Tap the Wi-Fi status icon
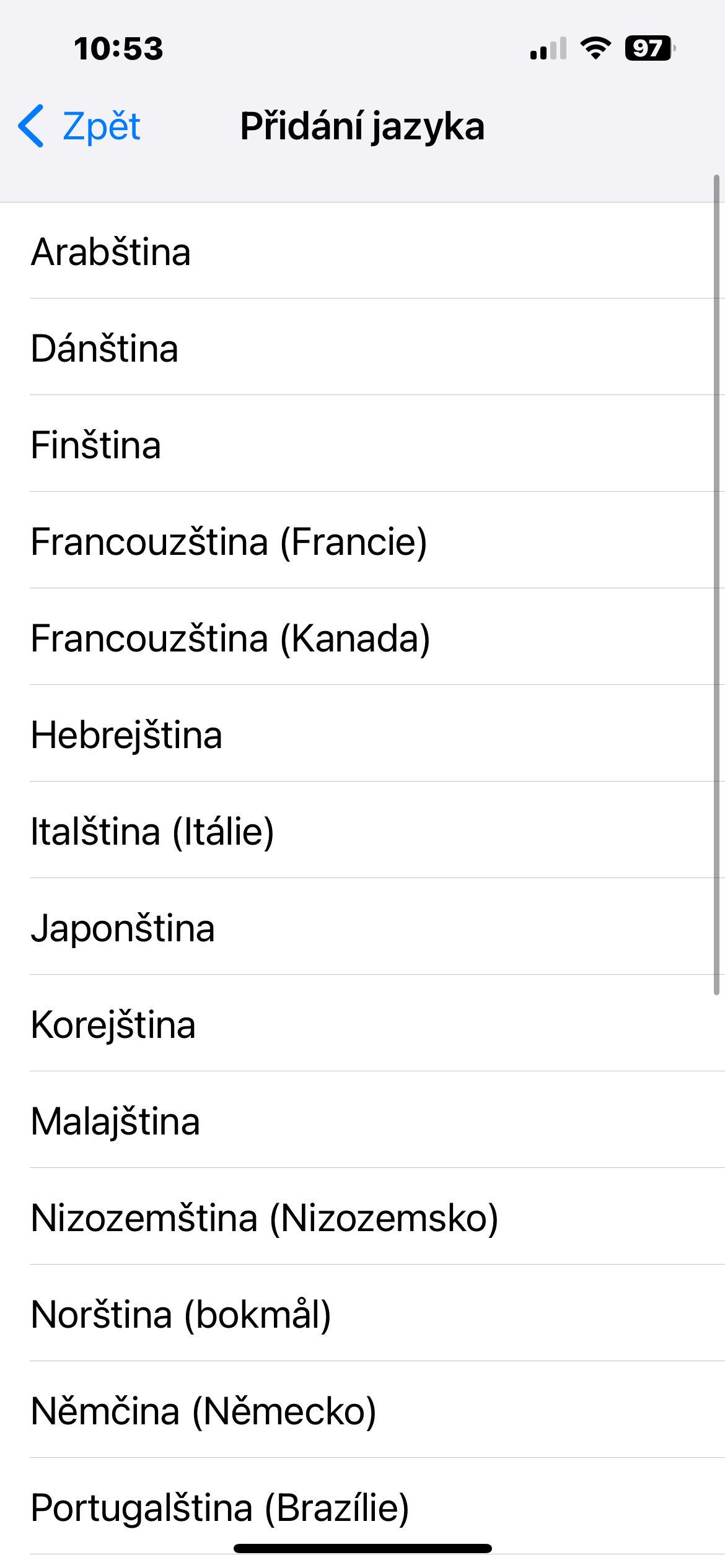 [595, 48]
